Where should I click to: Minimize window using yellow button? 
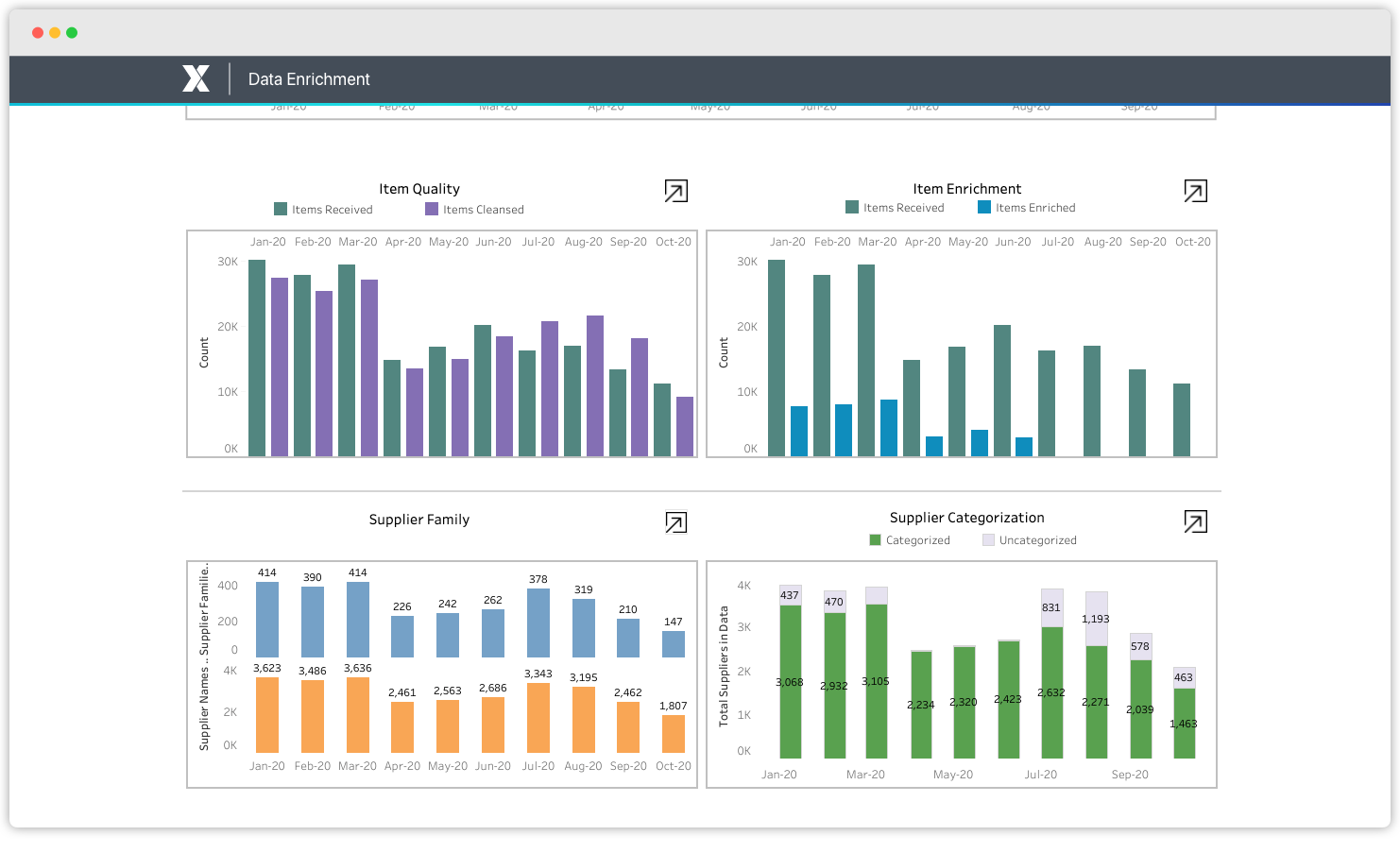pos(55,32)
